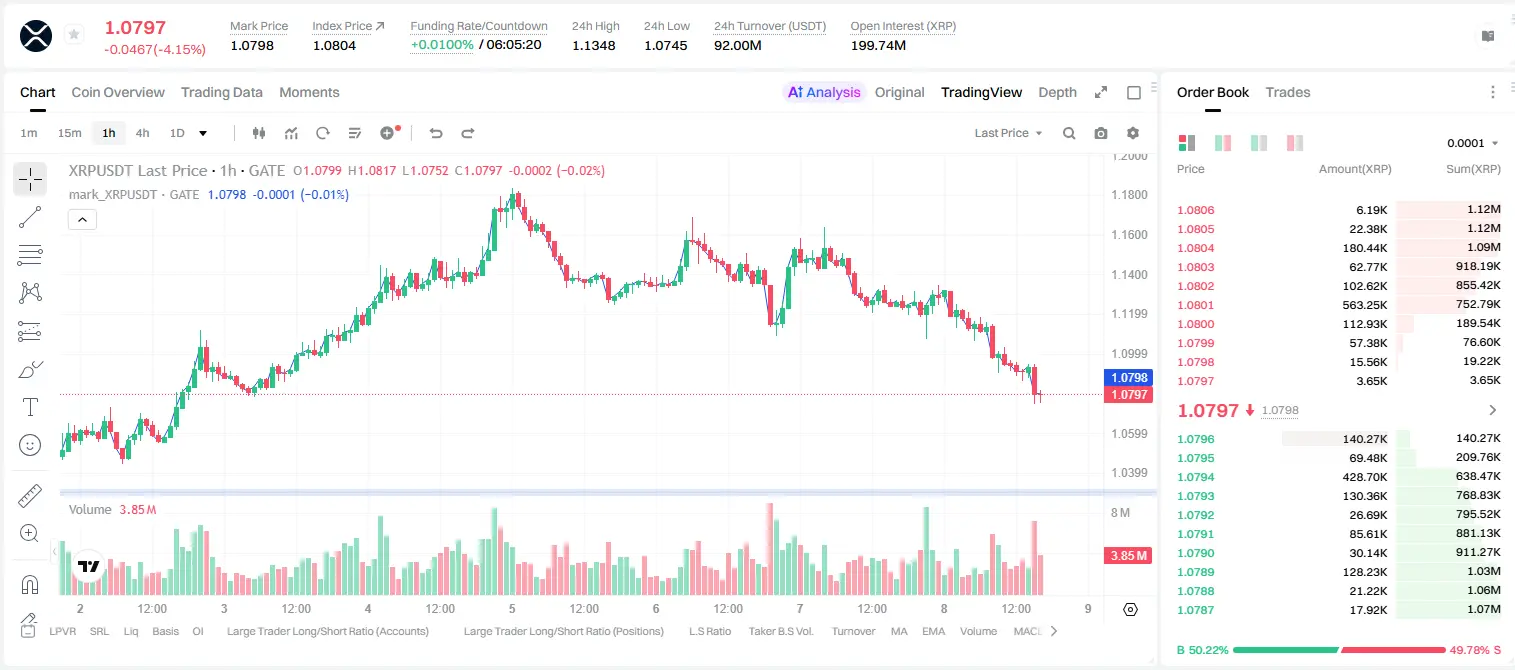Screen dimensions: 1515x670
Task: Toggle the AI Analysis mode
Action: pyautogui.click(x=823, y=92)
